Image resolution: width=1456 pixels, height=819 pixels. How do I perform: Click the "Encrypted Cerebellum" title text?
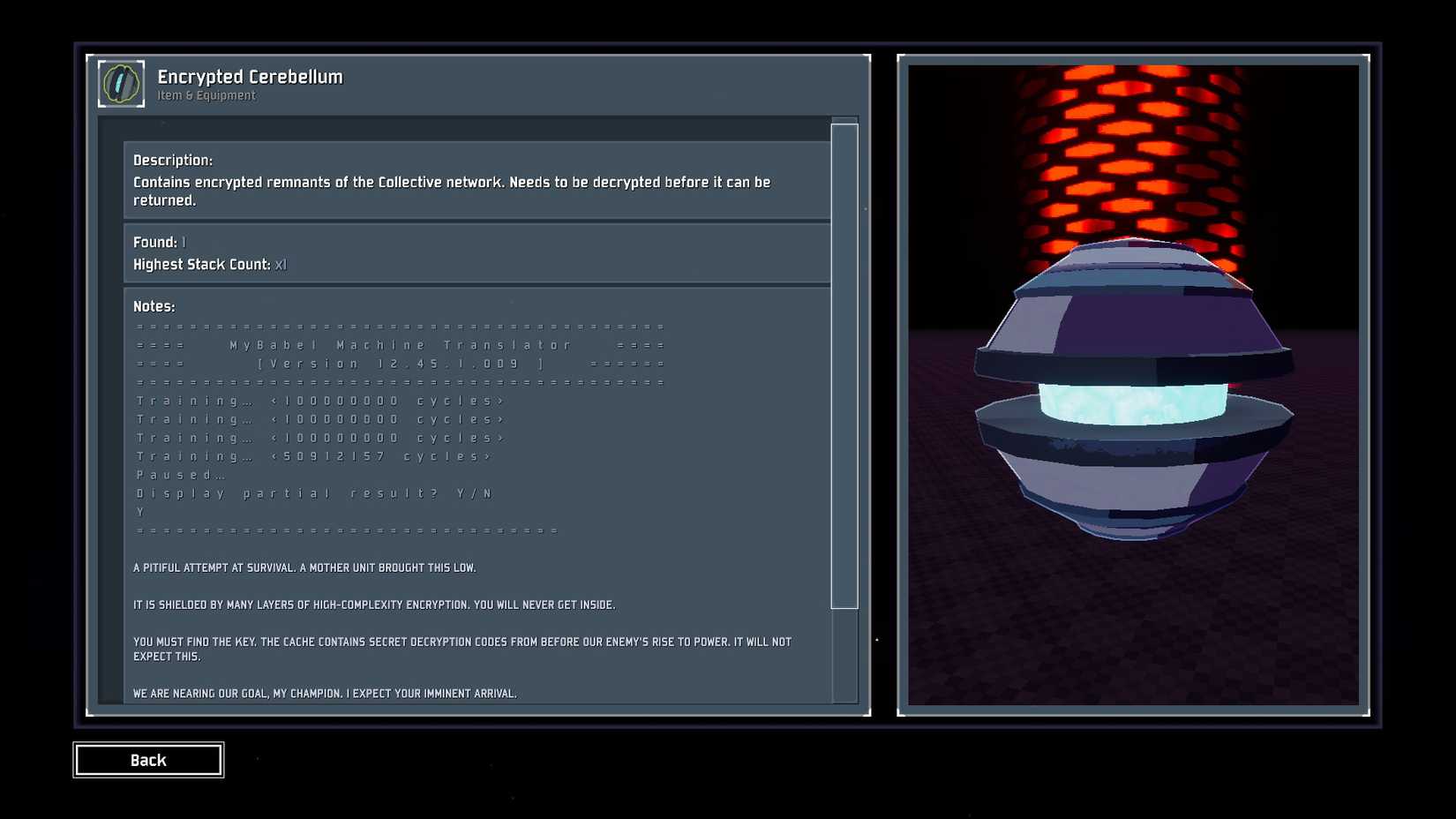250,77
